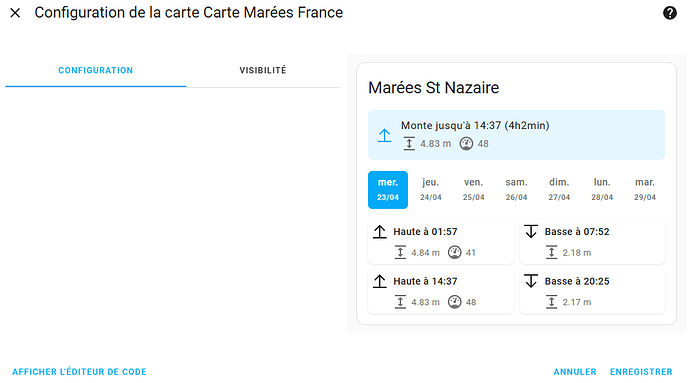
Task: Click the rising tide arrow in blue banner
Action: (x=384, y=135)
